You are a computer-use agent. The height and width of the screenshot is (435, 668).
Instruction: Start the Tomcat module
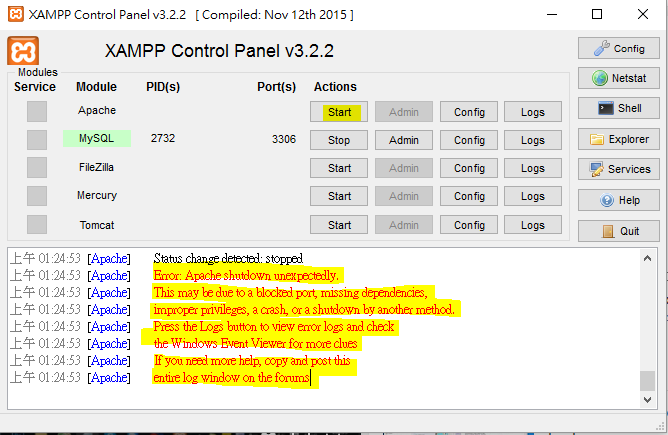pos(339,225)
